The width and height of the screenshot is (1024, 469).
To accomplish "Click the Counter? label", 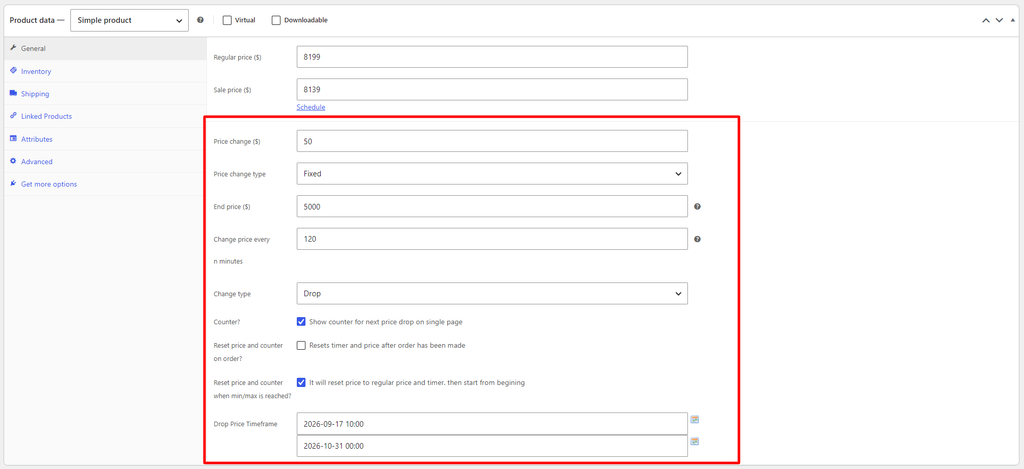I will coord(227,322).
